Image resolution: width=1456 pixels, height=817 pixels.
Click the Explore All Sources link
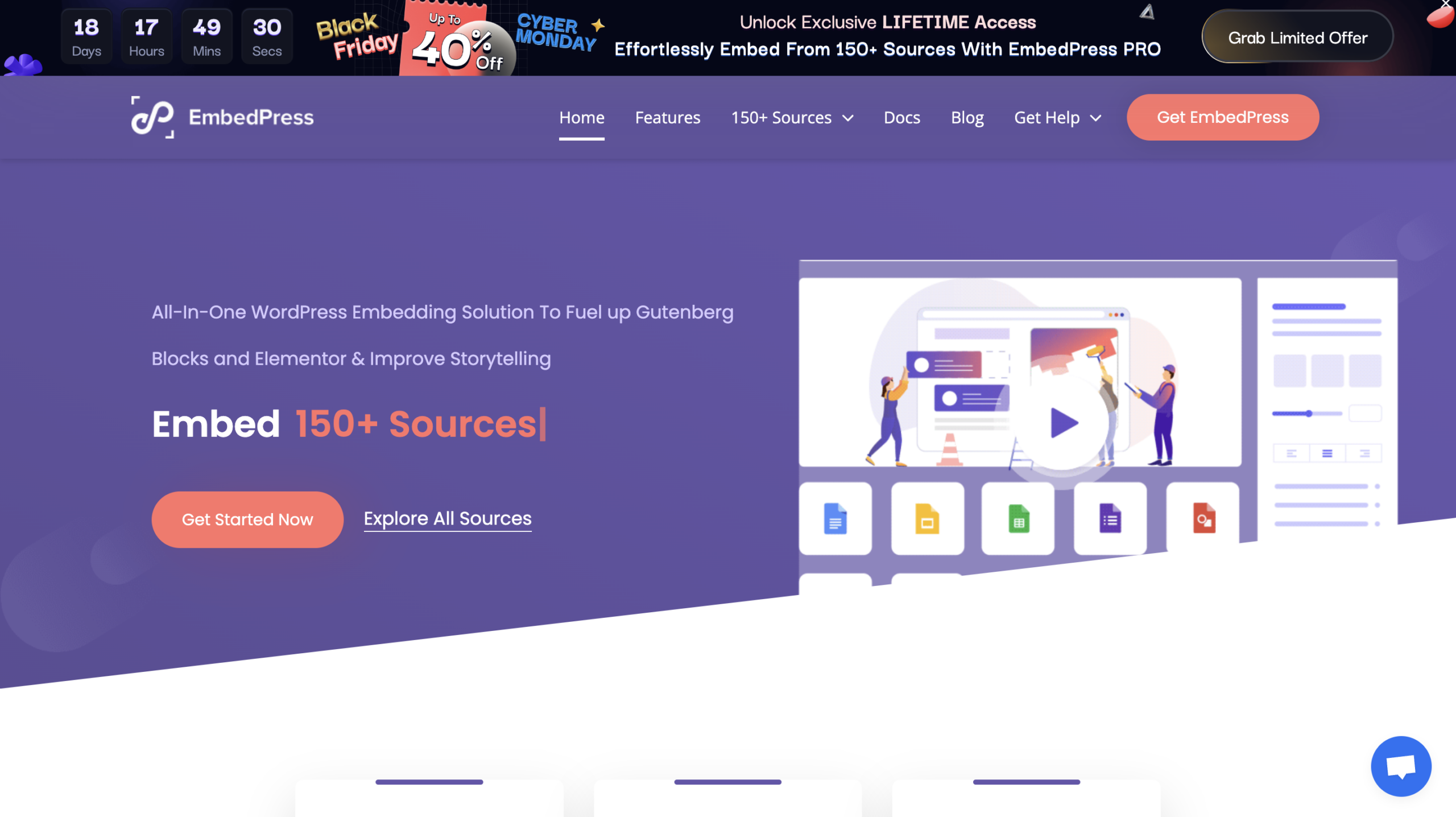pyautogui.click(x=447, y=517)
